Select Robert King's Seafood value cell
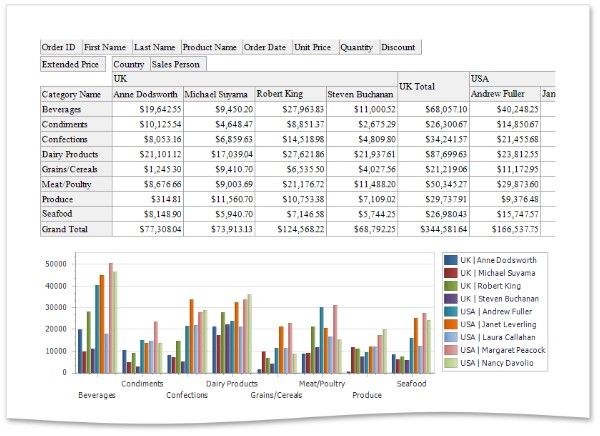Image resolution: width=600 pixels, height=436 pixels. [290, 214]
